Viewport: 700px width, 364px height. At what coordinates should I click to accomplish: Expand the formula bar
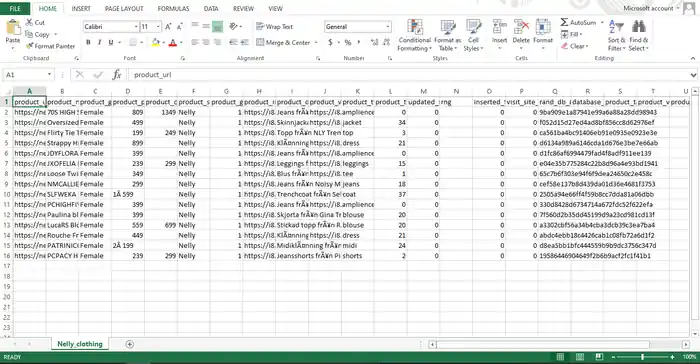pos(693,75)
